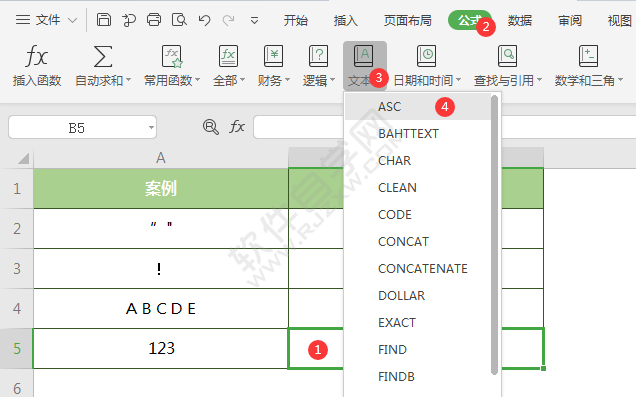Viewport: 636px width, 397px height.
Task: Select row 5 header
Action: tap(17, 348)
